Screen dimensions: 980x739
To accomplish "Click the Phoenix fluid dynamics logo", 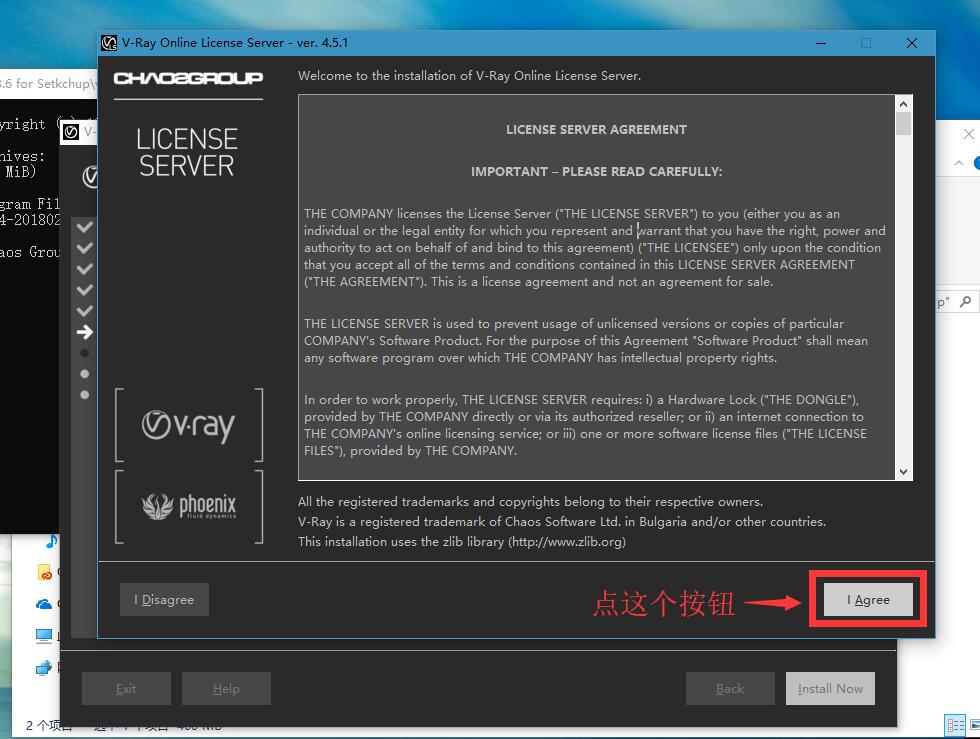I will pyautogui.click(x=189, y=506).
